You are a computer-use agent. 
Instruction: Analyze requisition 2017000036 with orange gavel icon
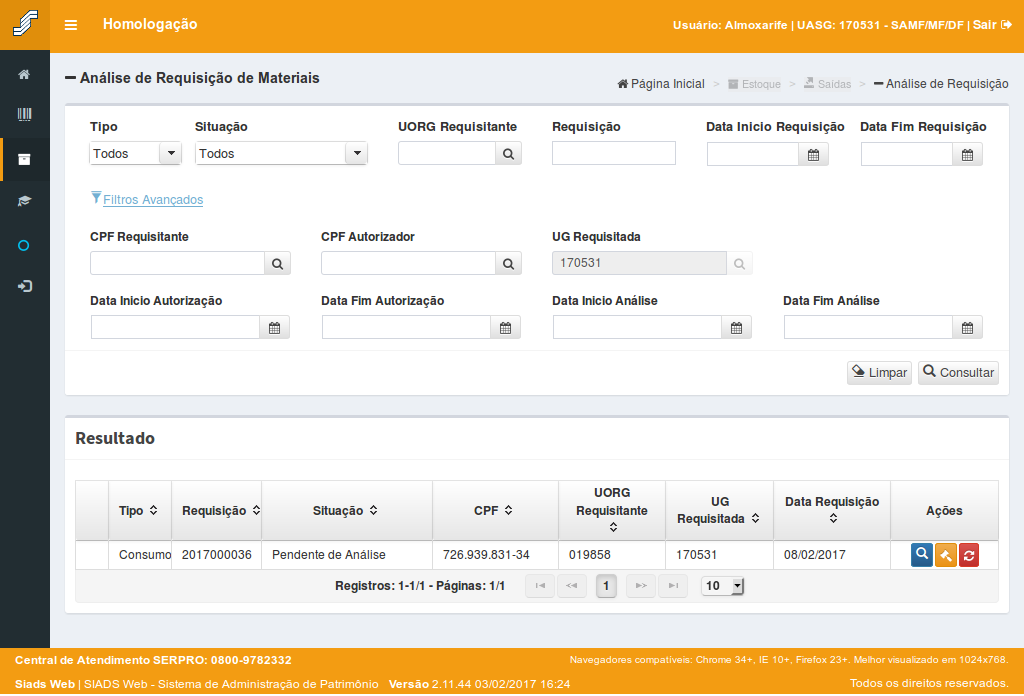coord(946,556)
